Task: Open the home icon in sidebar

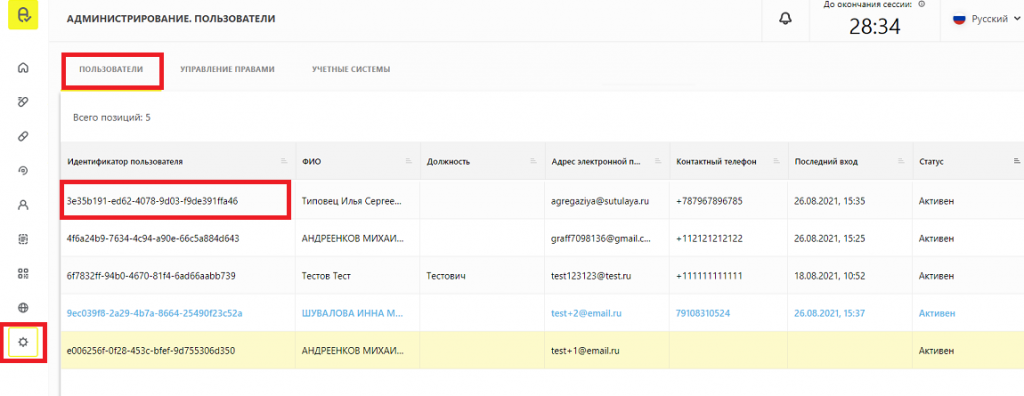Action: click(24, 67)
